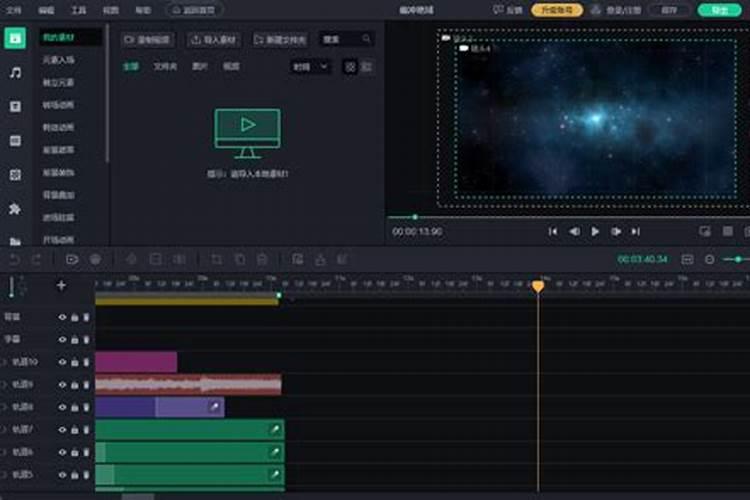Click the orange timeline playhead marker
Image resolution: width=750 pixels, height=500 pixels.
(538, 286)
